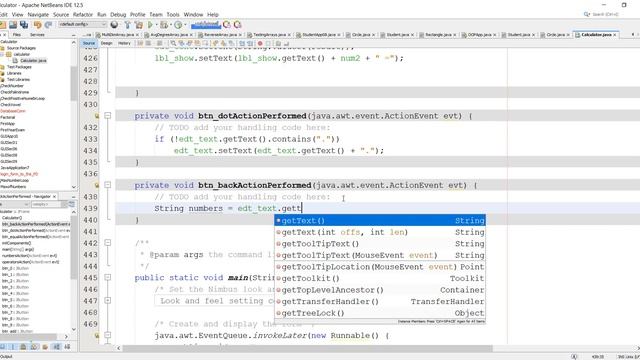The width and height of the screenshot is (640, 360).
Task: Close the Navigator panel tab
Action: (54, 196)
